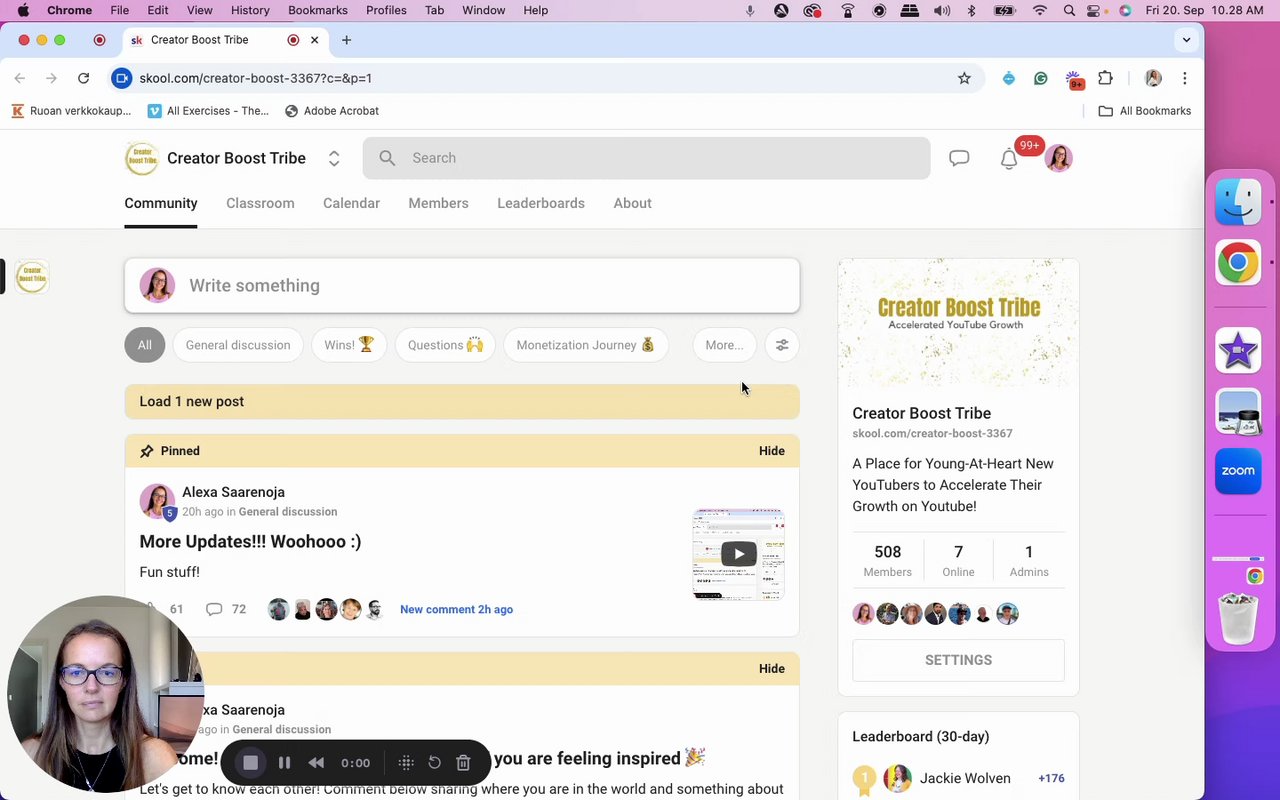
Task: Open 1 Admins stat
Action: click(x=1029, y=561)
